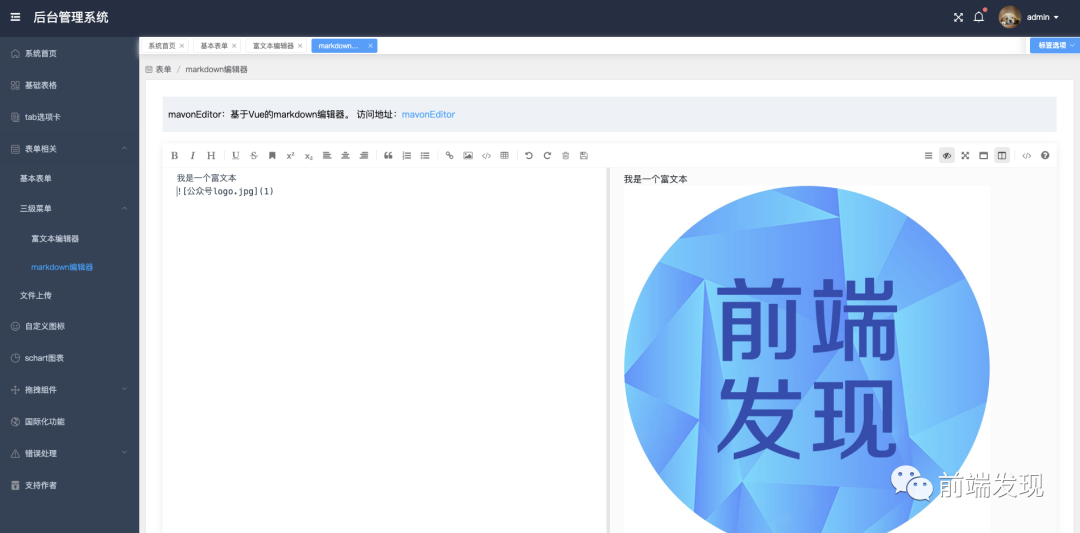Screen dimensions: 1080x533
Task: Close the 富文本编辑器 tab
Action: point(300,46)
